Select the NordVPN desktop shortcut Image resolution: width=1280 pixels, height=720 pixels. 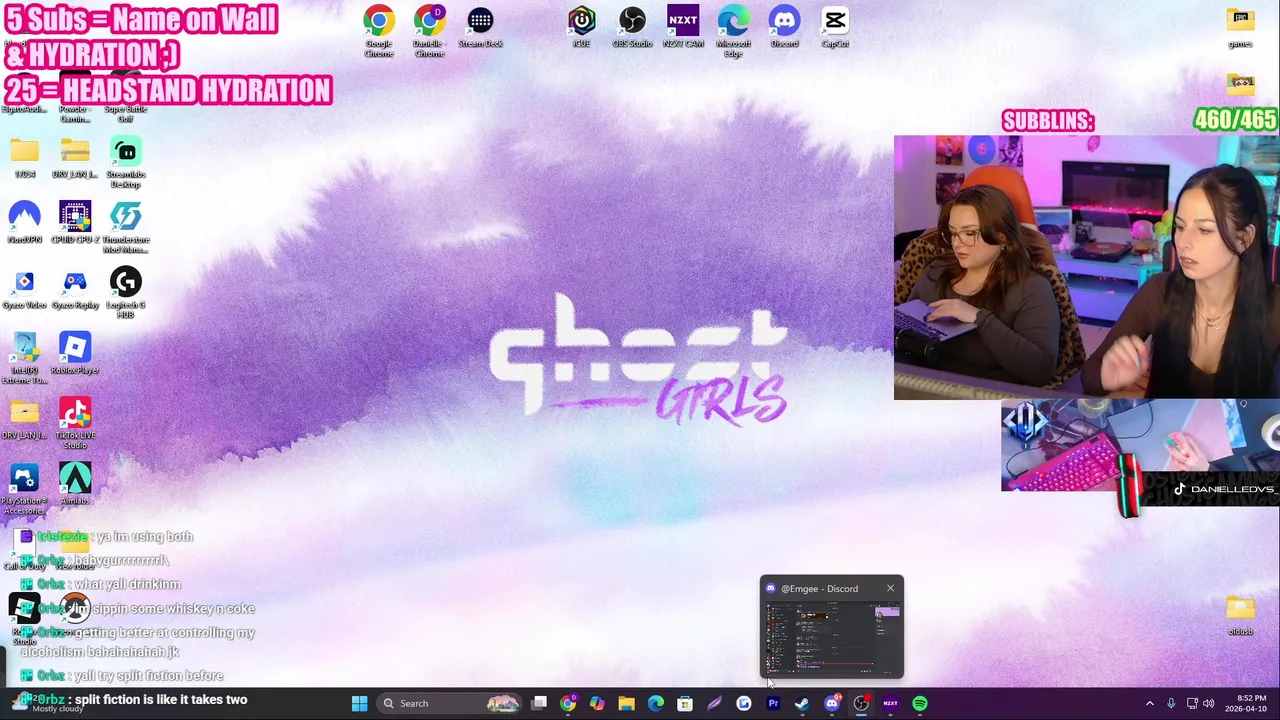pos(24,222)
